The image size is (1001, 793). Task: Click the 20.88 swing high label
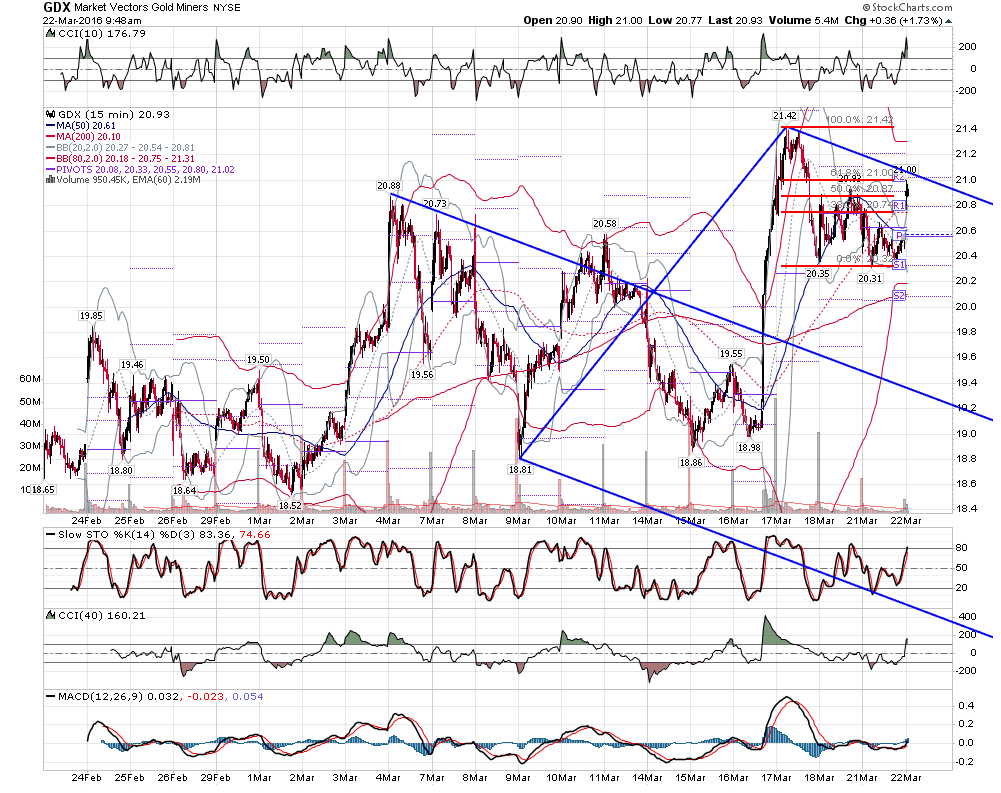pyautogui.click(x=389, y=186)
